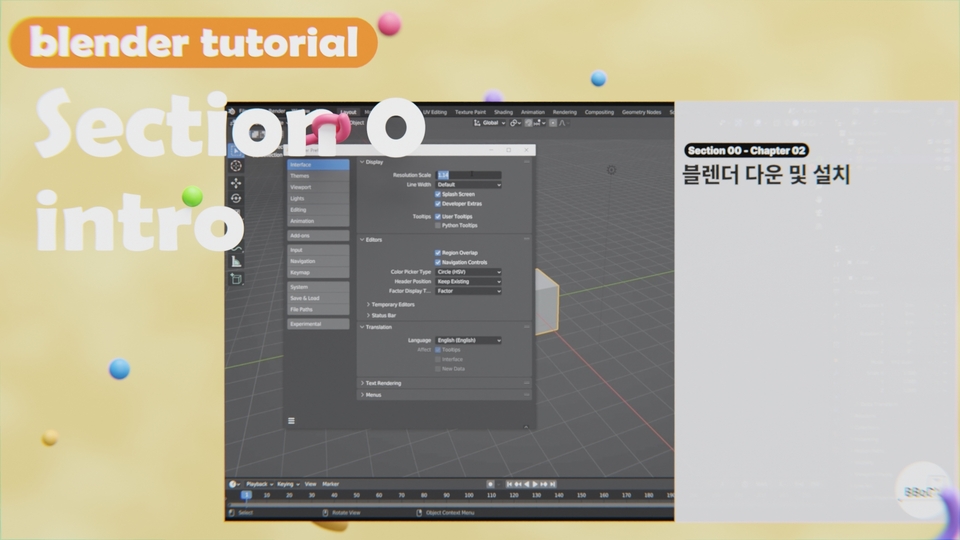Click the Preferences scroll-up arrow
Image resolution: width=960 pixels, height=540 pixels.
pyautogui.click(x=525, y=427)
